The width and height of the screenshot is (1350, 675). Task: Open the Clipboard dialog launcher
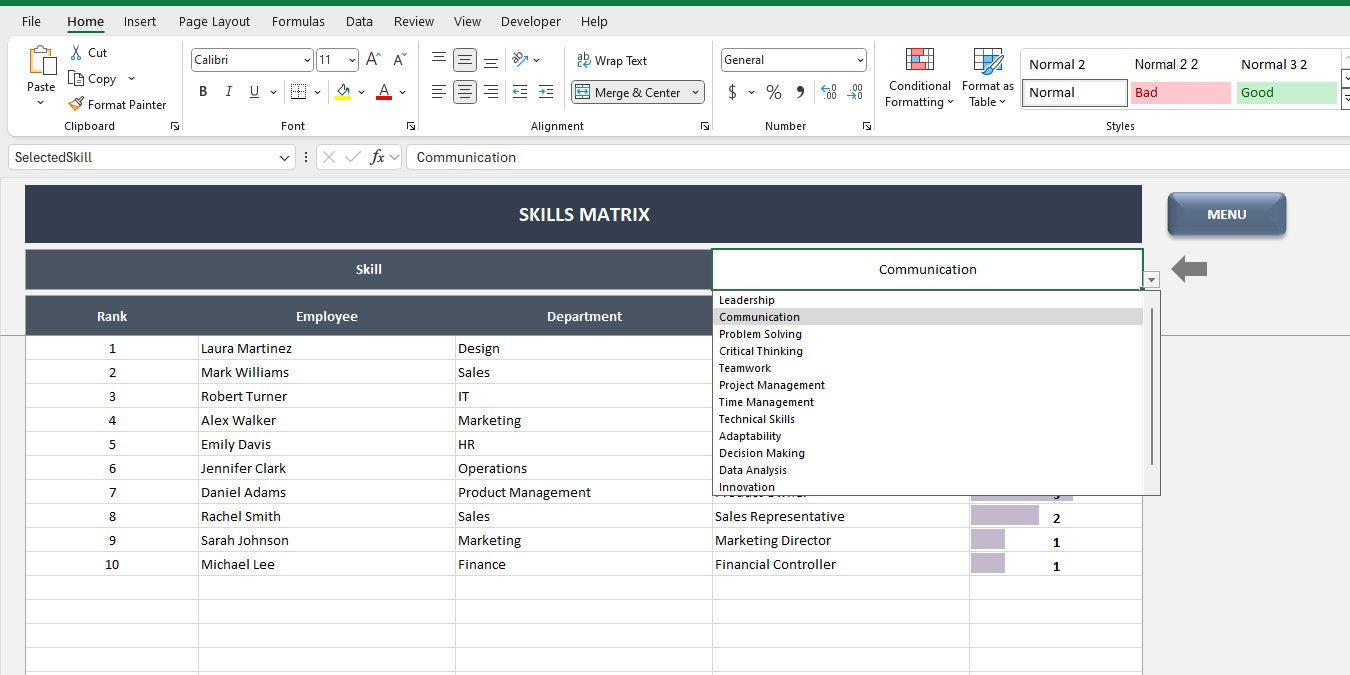tap(175, 126)
